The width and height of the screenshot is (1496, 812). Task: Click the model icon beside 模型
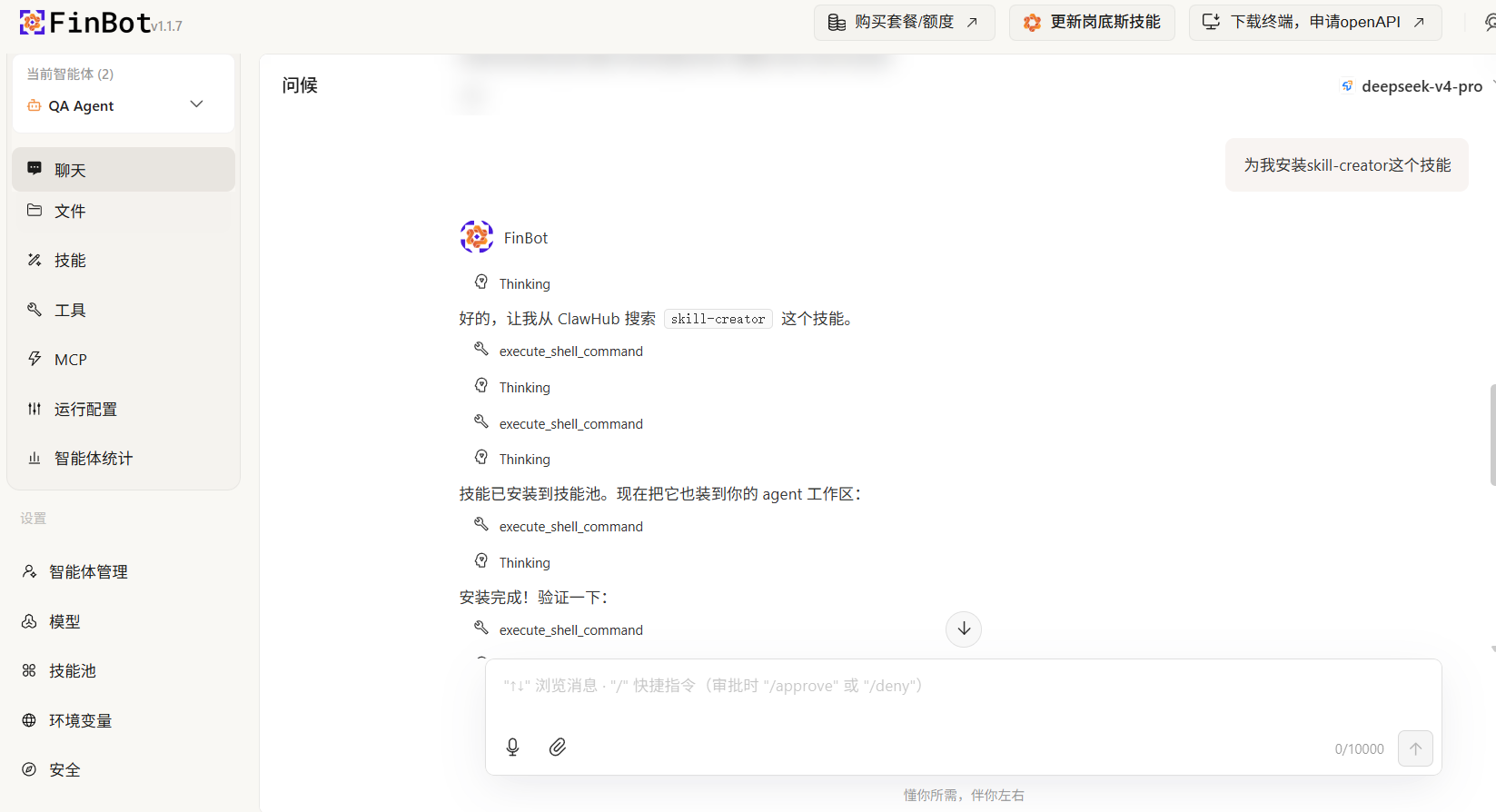click(29, 621)
